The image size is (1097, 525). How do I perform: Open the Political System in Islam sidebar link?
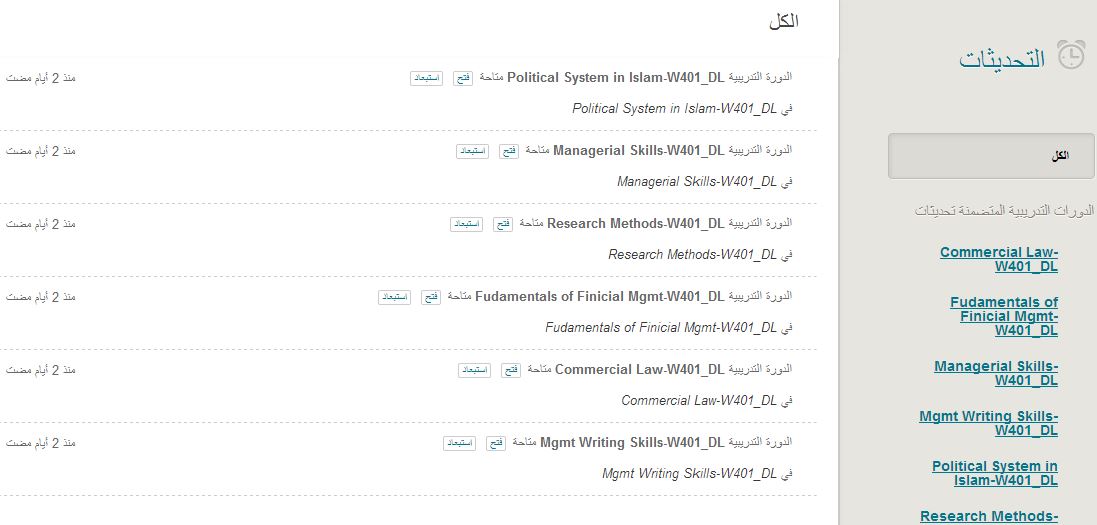click(x=994, y=473)
